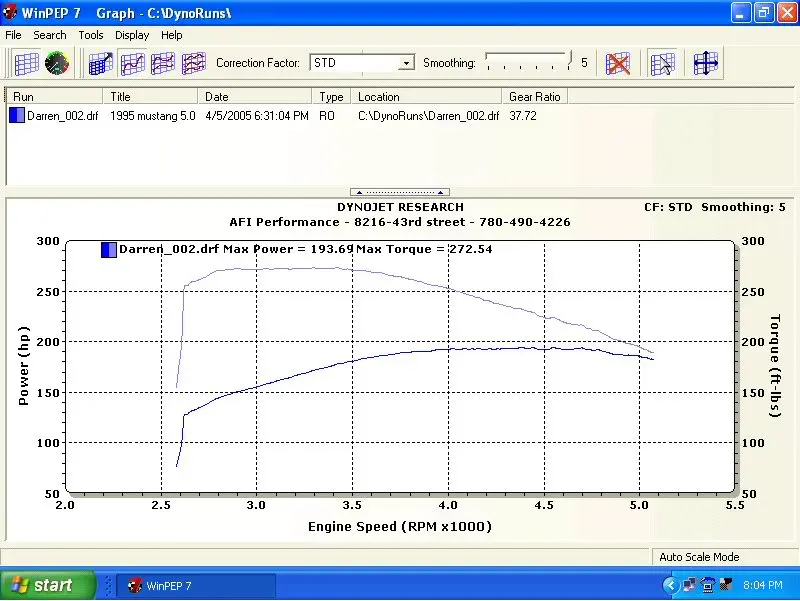Click the 'Max Torque = 272.54' legend text

pos(424,249)
